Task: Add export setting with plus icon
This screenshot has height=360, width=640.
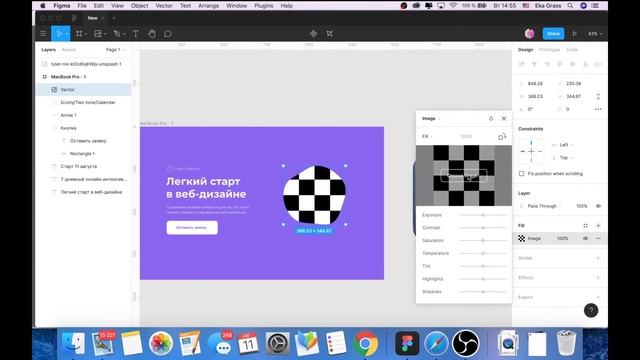Action: [x=598, y=297]
